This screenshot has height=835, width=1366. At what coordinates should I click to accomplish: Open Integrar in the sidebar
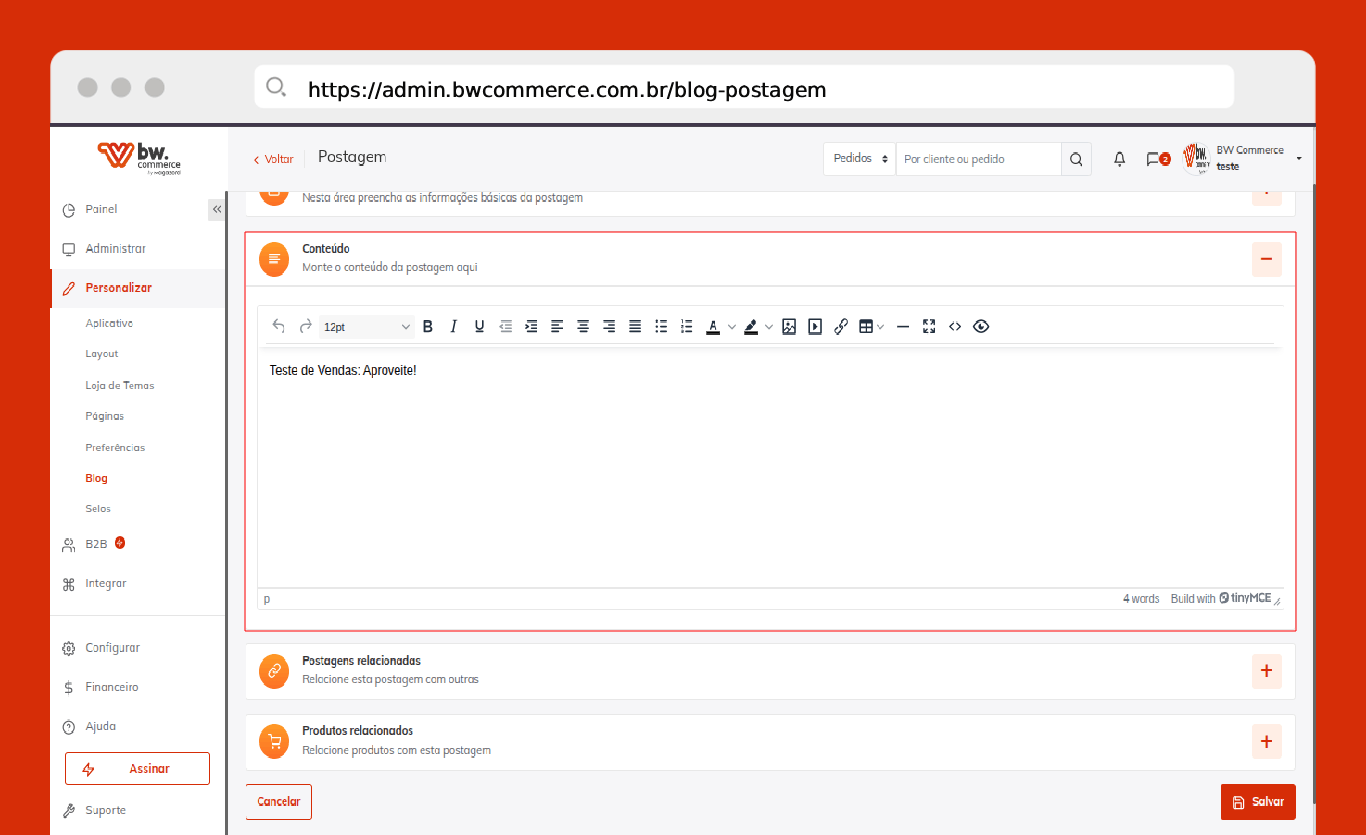click(105, 583)
